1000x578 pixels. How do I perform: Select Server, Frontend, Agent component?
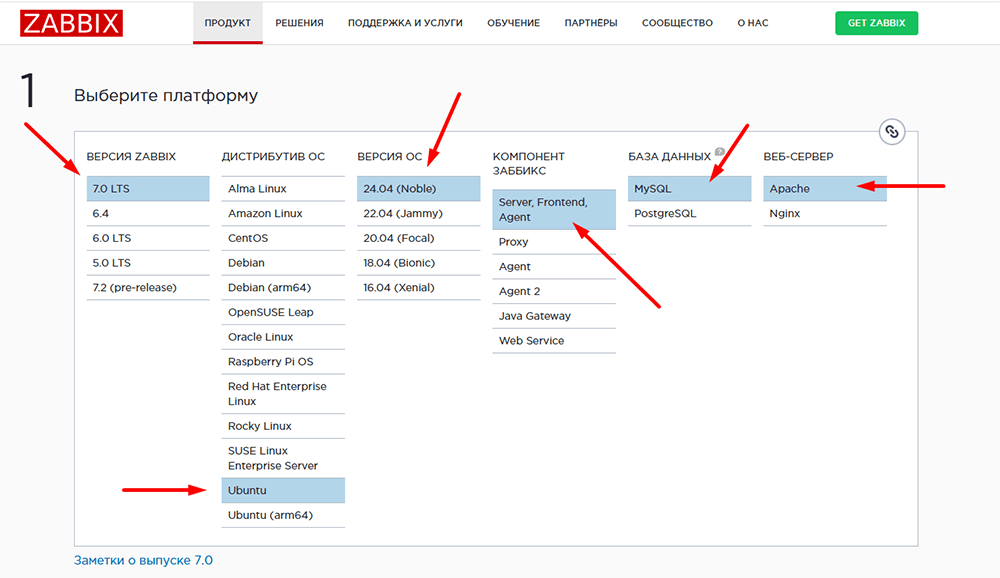tap(554, 209)
